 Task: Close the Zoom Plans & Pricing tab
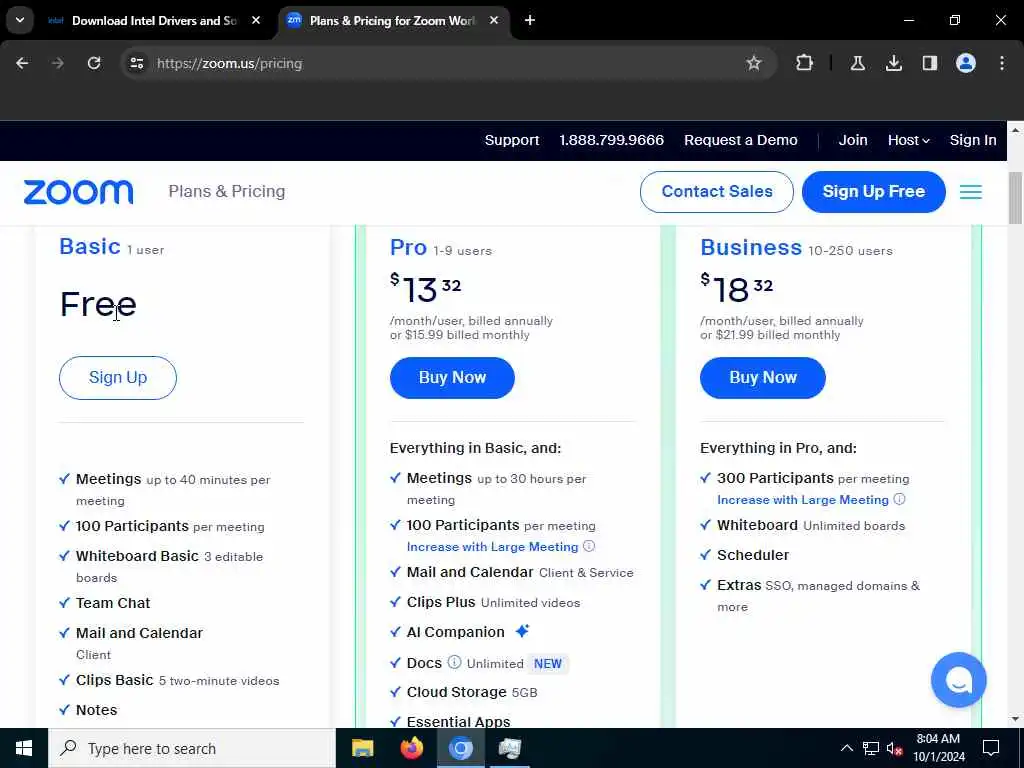click(x=494, y=20)
